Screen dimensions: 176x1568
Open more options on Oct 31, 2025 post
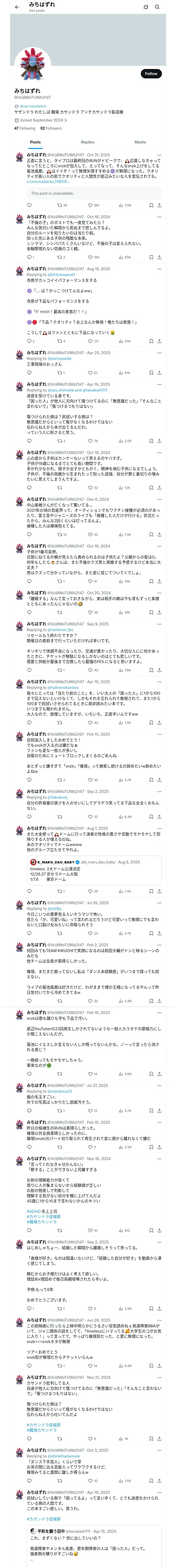159,155
